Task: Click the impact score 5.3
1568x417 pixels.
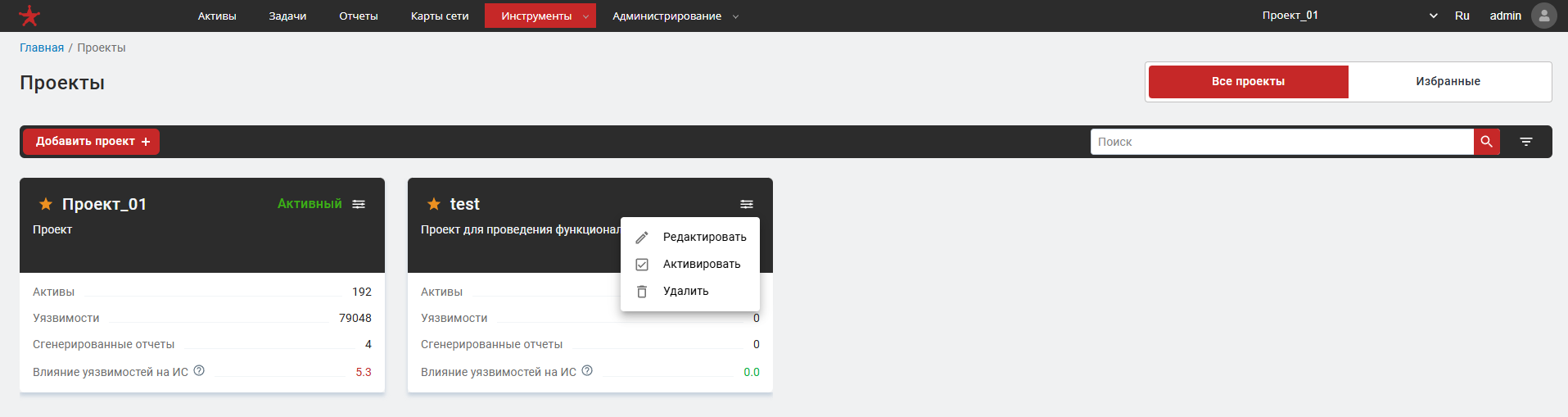Action: 364,372
